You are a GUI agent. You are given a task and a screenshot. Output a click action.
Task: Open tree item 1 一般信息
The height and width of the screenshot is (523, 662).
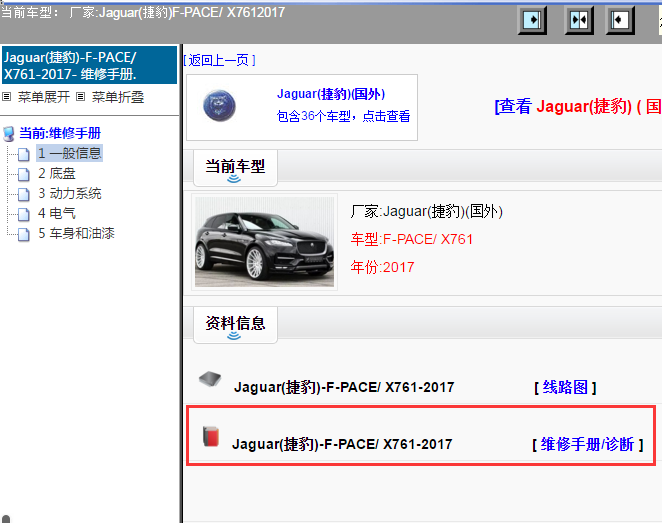[x=70, y=153]
